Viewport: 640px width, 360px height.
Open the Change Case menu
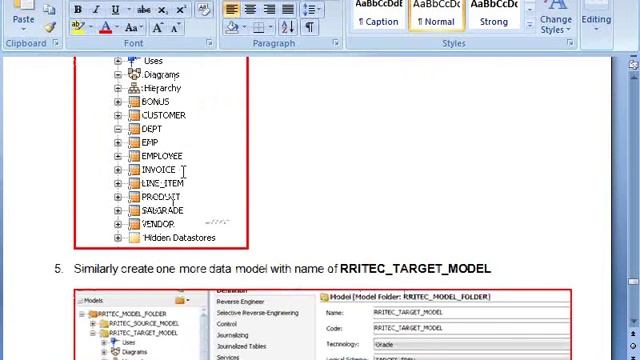point(133,27)
